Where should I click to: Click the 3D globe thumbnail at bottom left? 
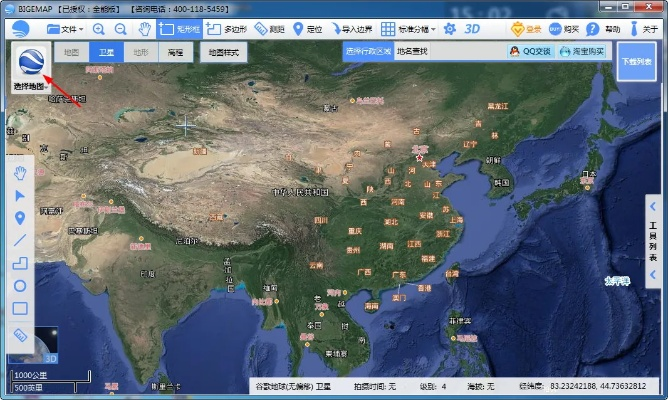point(47,346)
